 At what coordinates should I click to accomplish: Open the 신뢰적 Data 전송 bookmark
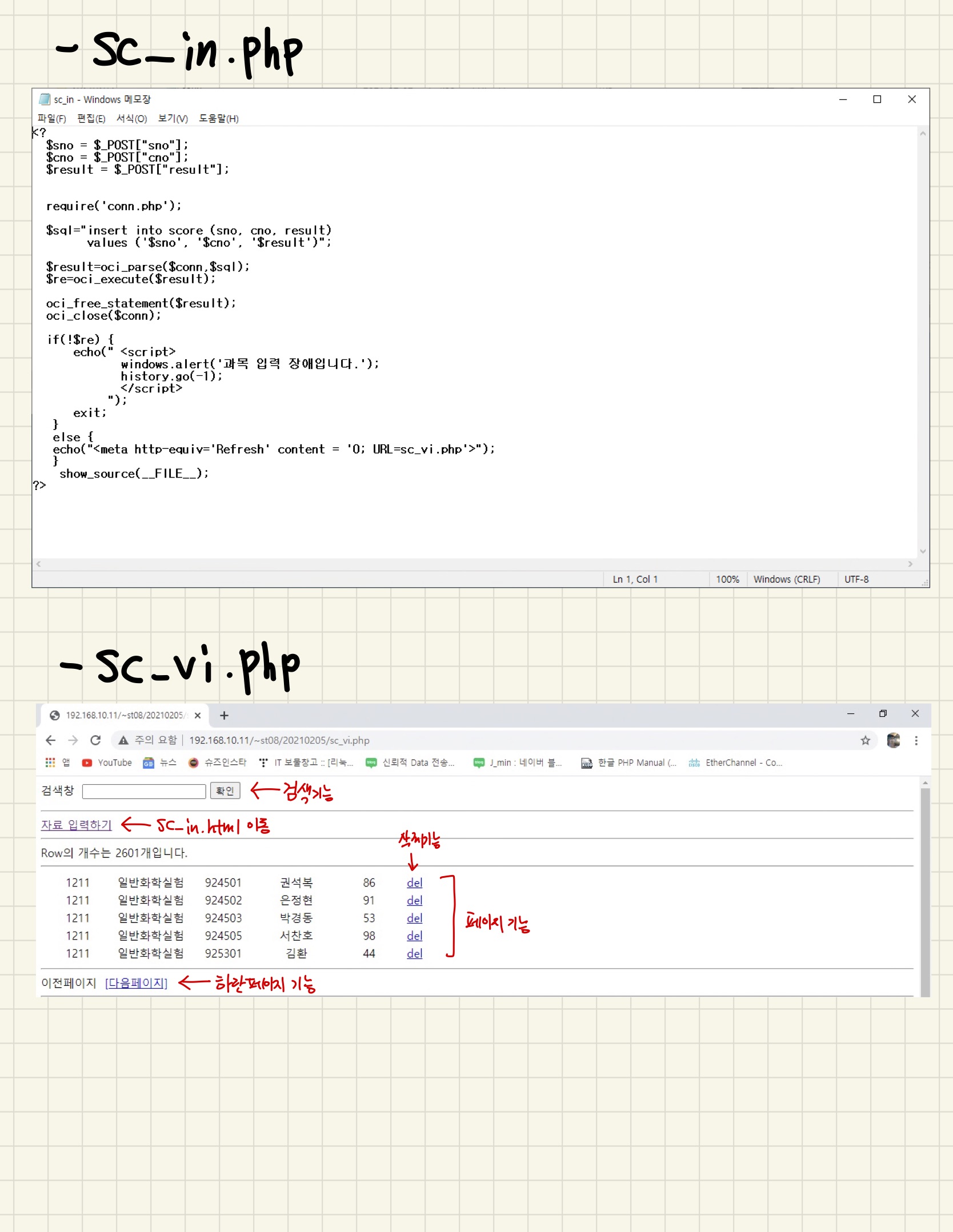pos(410,763)
